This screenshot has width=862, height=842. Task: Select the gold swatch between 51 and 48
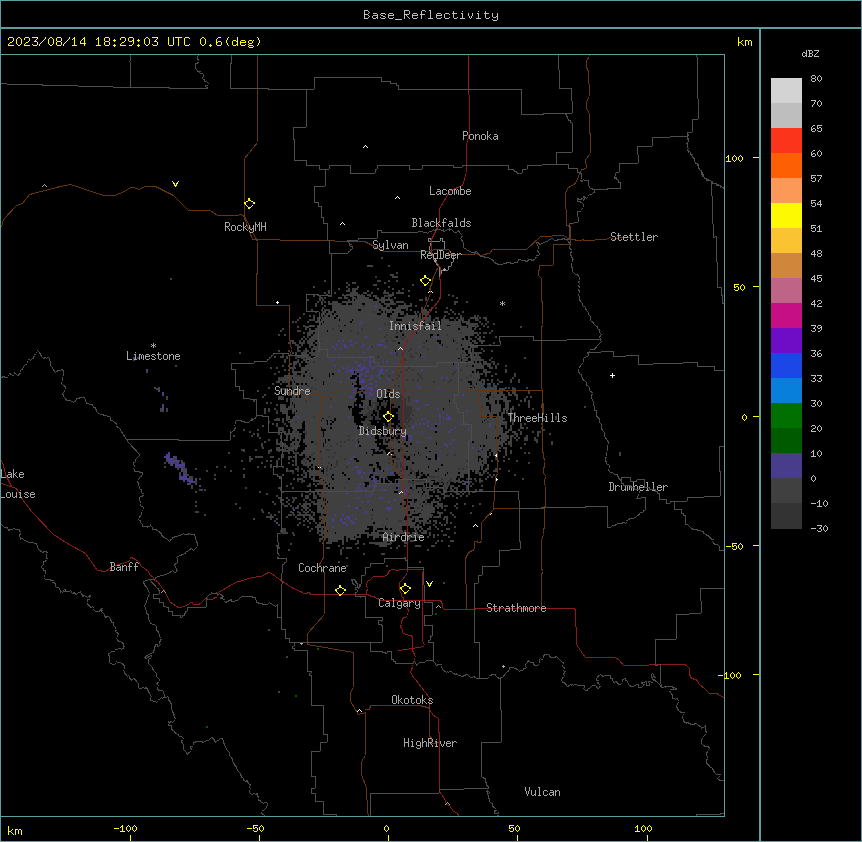coord(786,241)
